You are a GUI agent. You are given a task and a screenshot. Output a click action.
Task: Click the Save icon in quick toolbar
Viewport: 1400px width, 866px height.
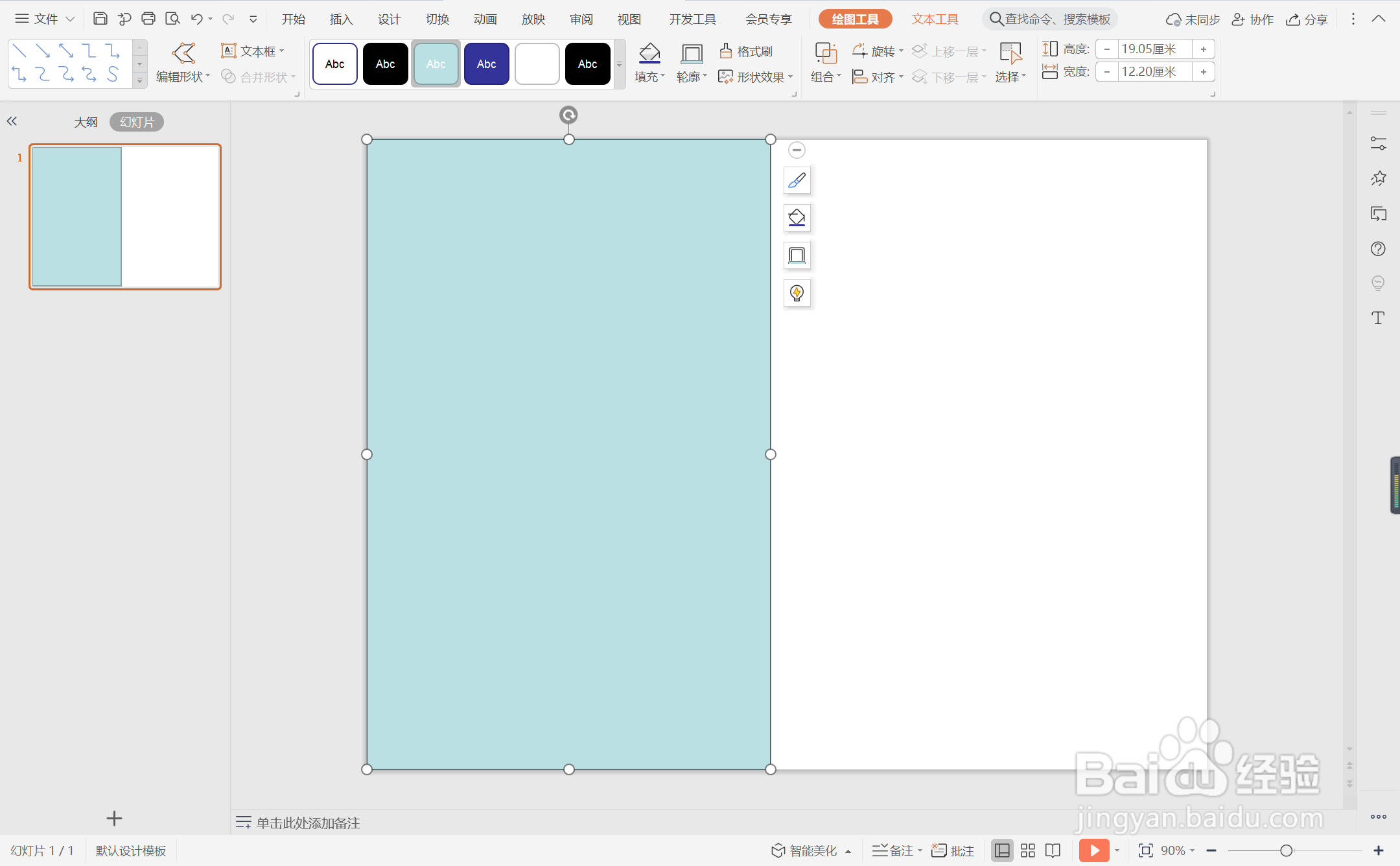[x=100, y=19]
